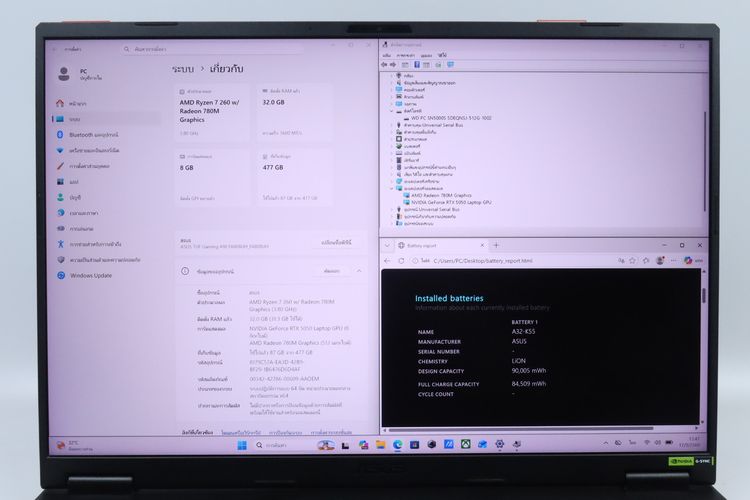The height and width of the screenshot is (500, 750).
Task: Add battery report page to favorites star
Action: [632, 261]
